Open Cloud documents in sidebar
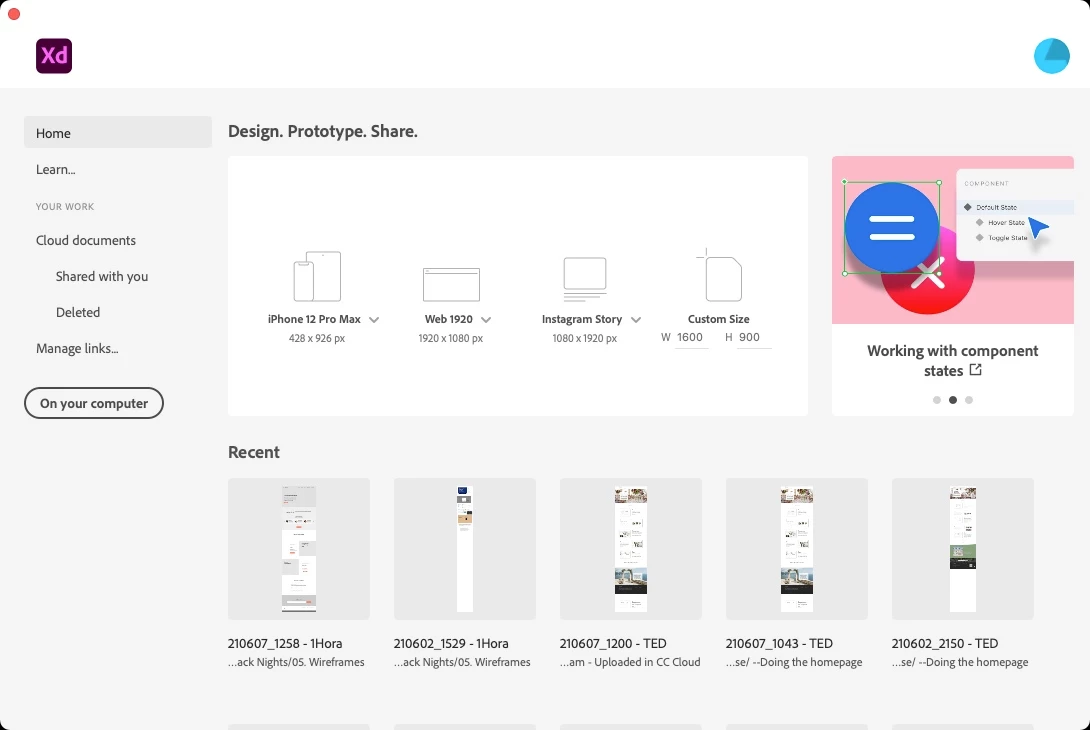This screenshot has height=730, width=1090. point(86,240)
